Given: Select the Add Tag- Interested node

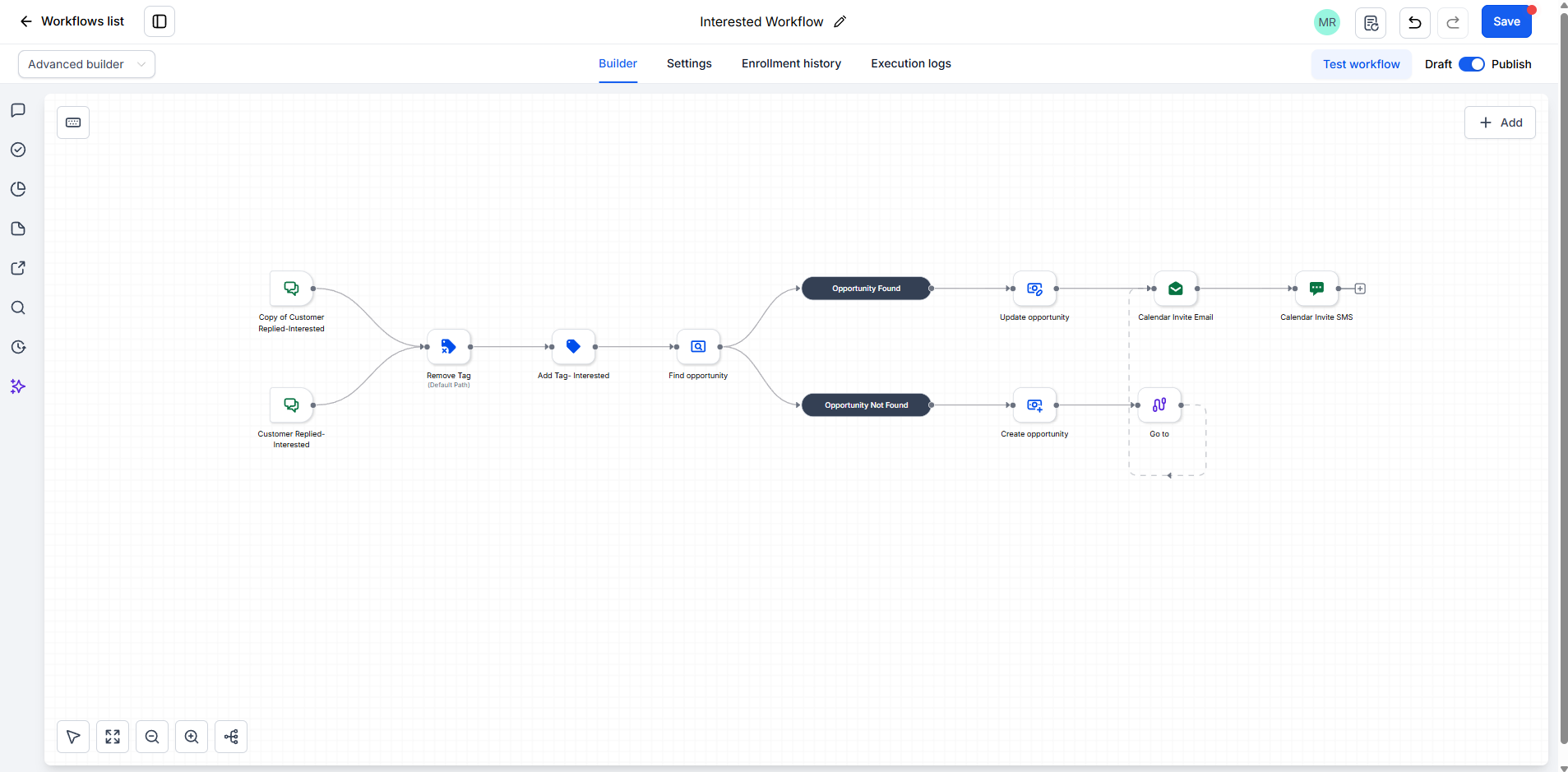Looking at the screenshot, I should coord(573,347).
